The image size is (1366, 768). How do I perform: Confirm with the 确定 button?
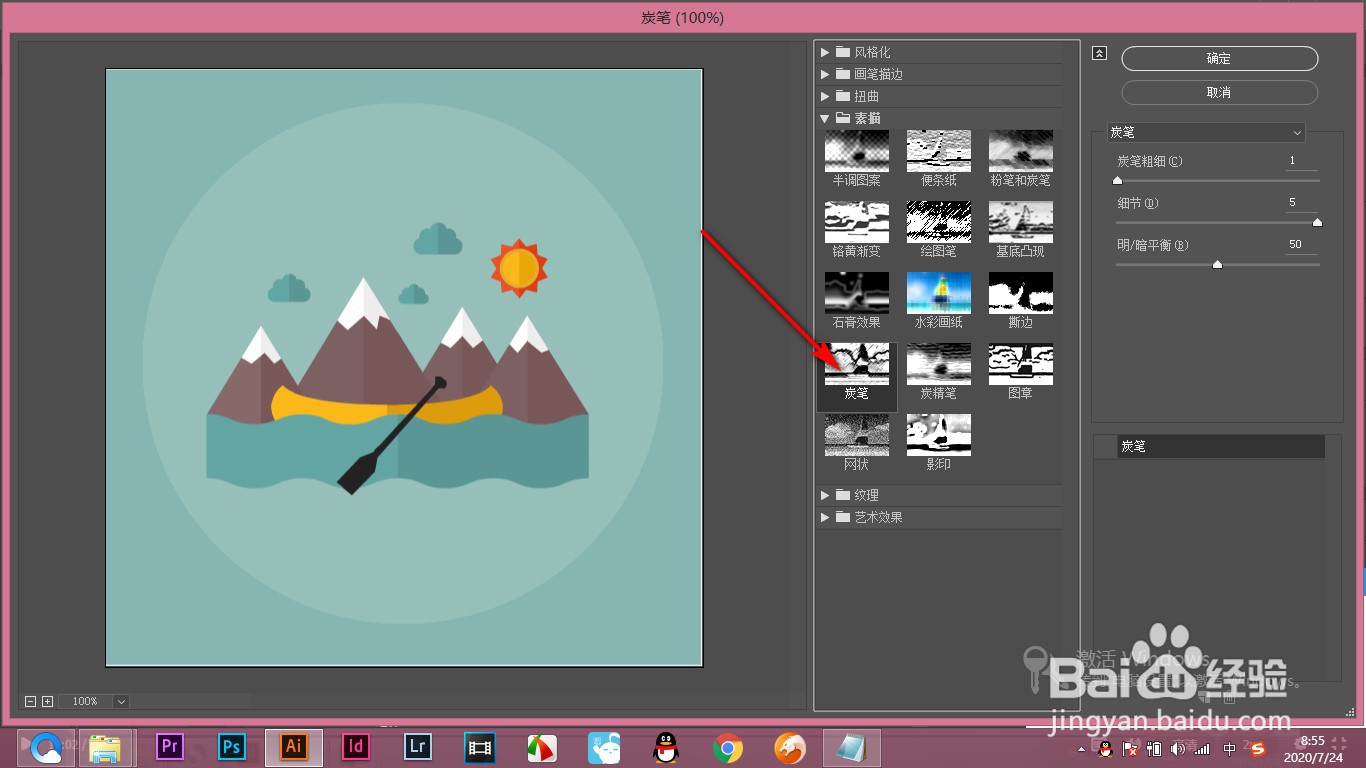click(x=1219, y=59)
